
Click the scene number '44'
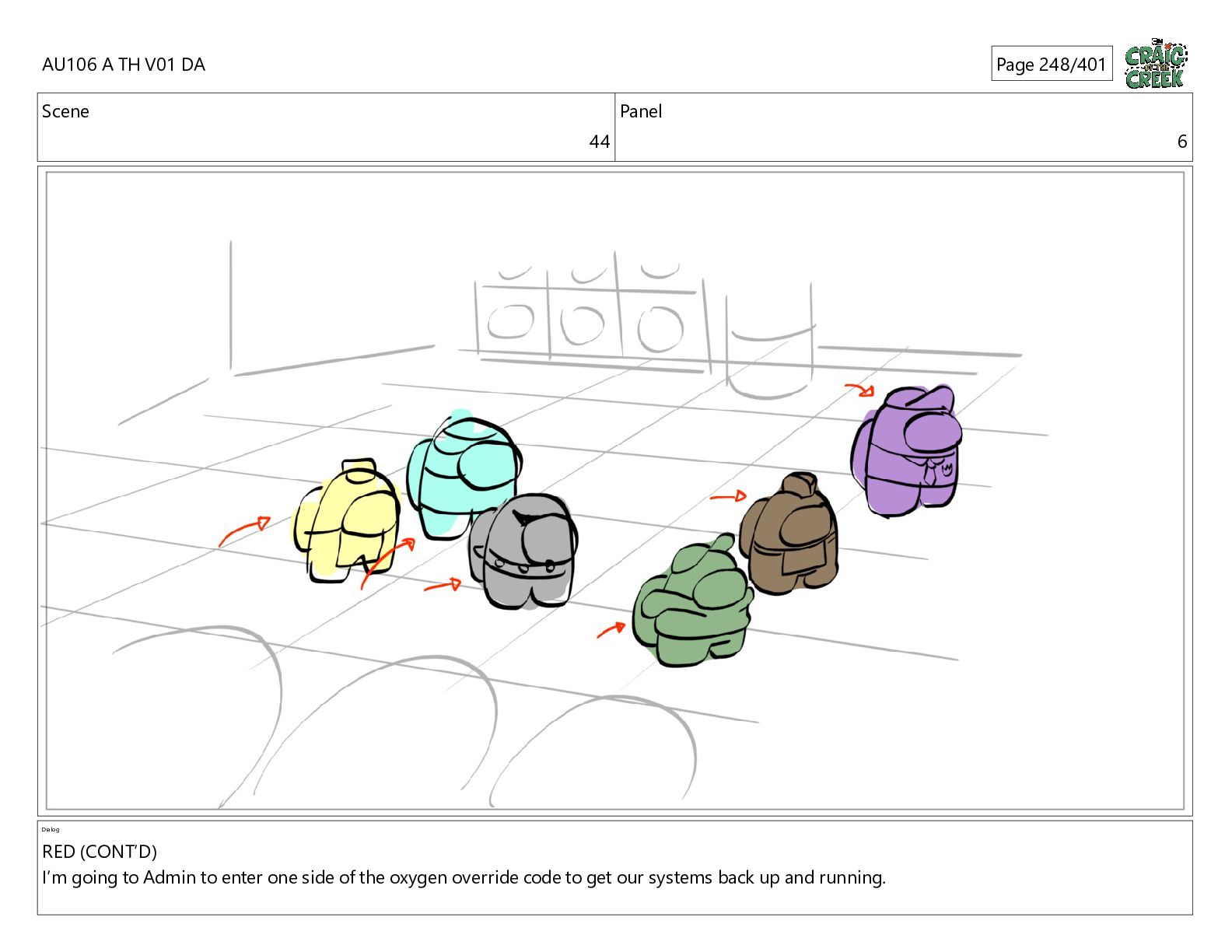599,142
